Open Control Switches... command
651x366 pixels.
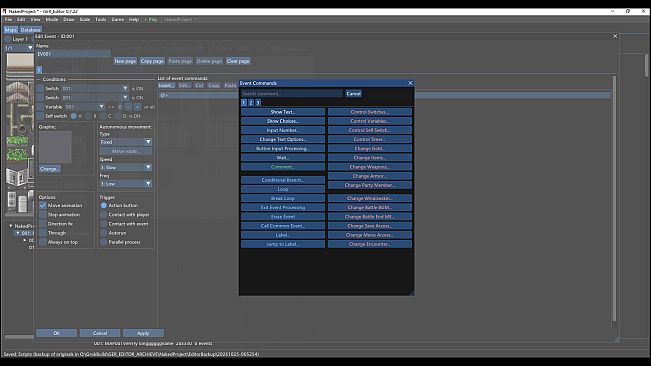[x=370, y=112]
